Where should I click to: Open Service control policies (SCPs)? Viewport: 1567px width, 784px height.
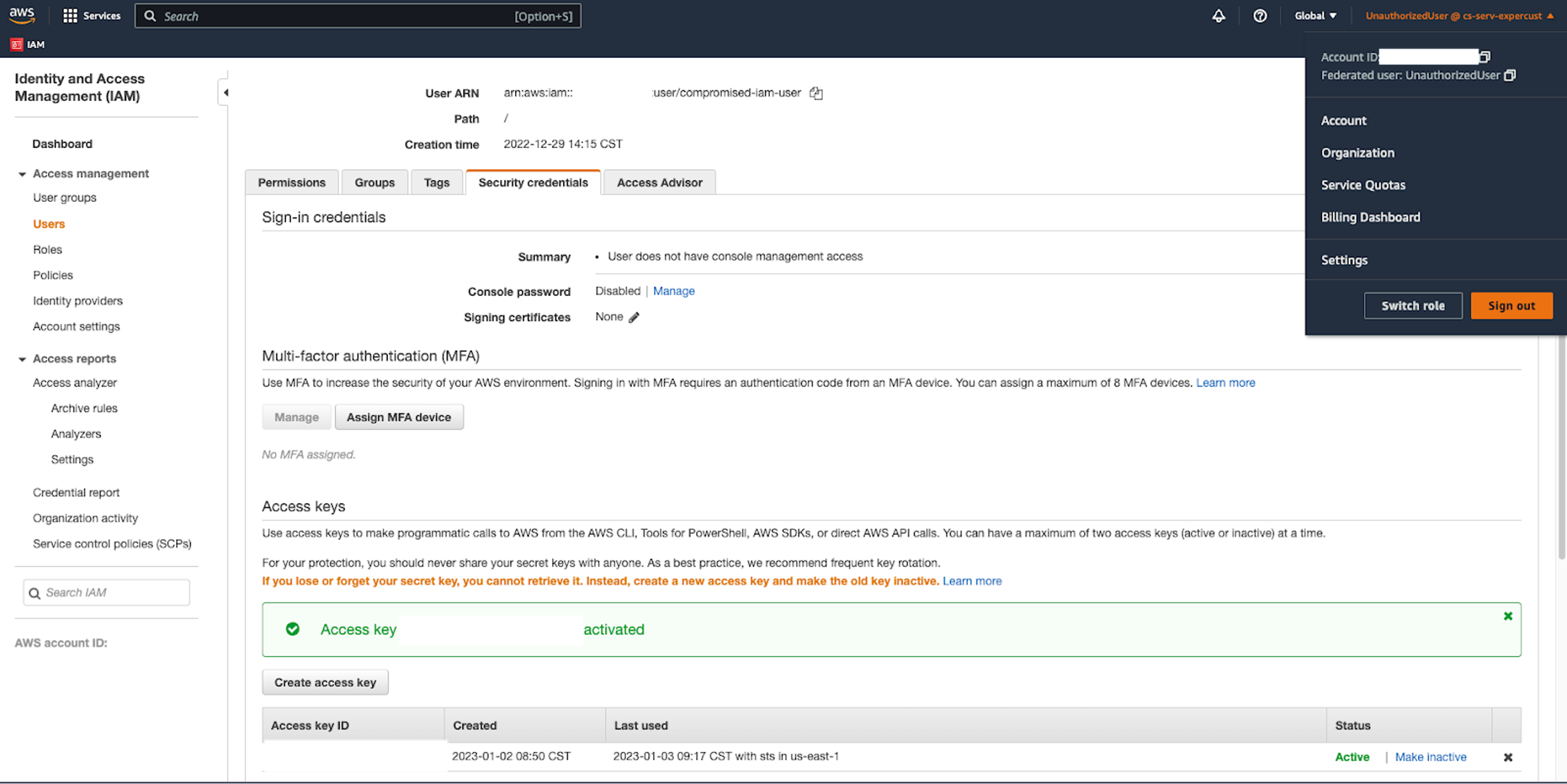click(x=112, y=544)
